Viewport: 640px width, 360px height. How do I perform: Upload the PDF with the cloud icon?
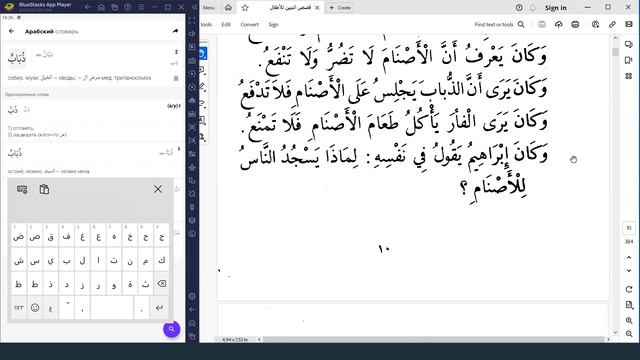pyautogui.click(x=558, y=24)
